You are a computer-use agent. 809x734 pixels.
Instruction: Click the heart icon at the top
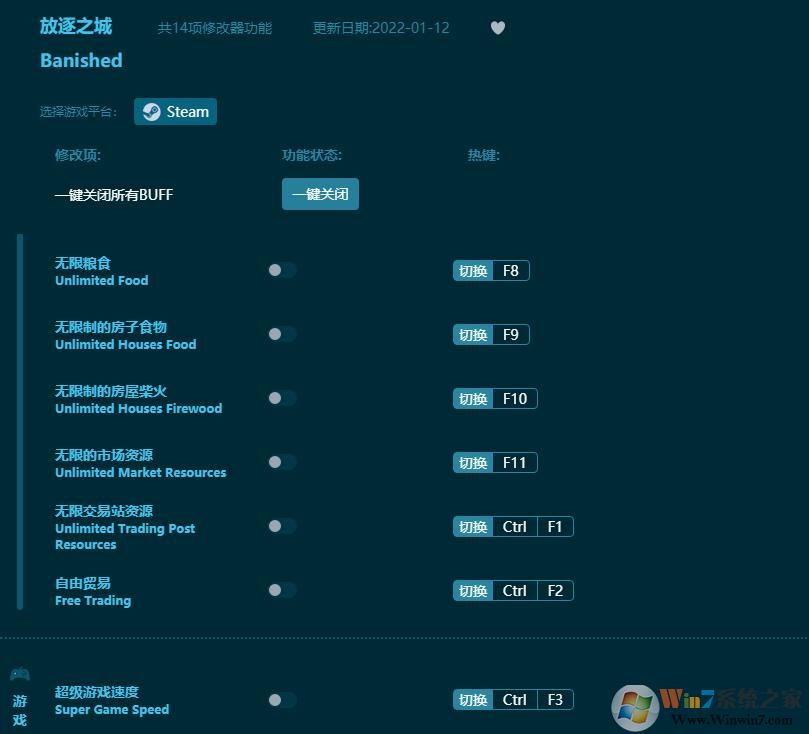click(497, 28)
